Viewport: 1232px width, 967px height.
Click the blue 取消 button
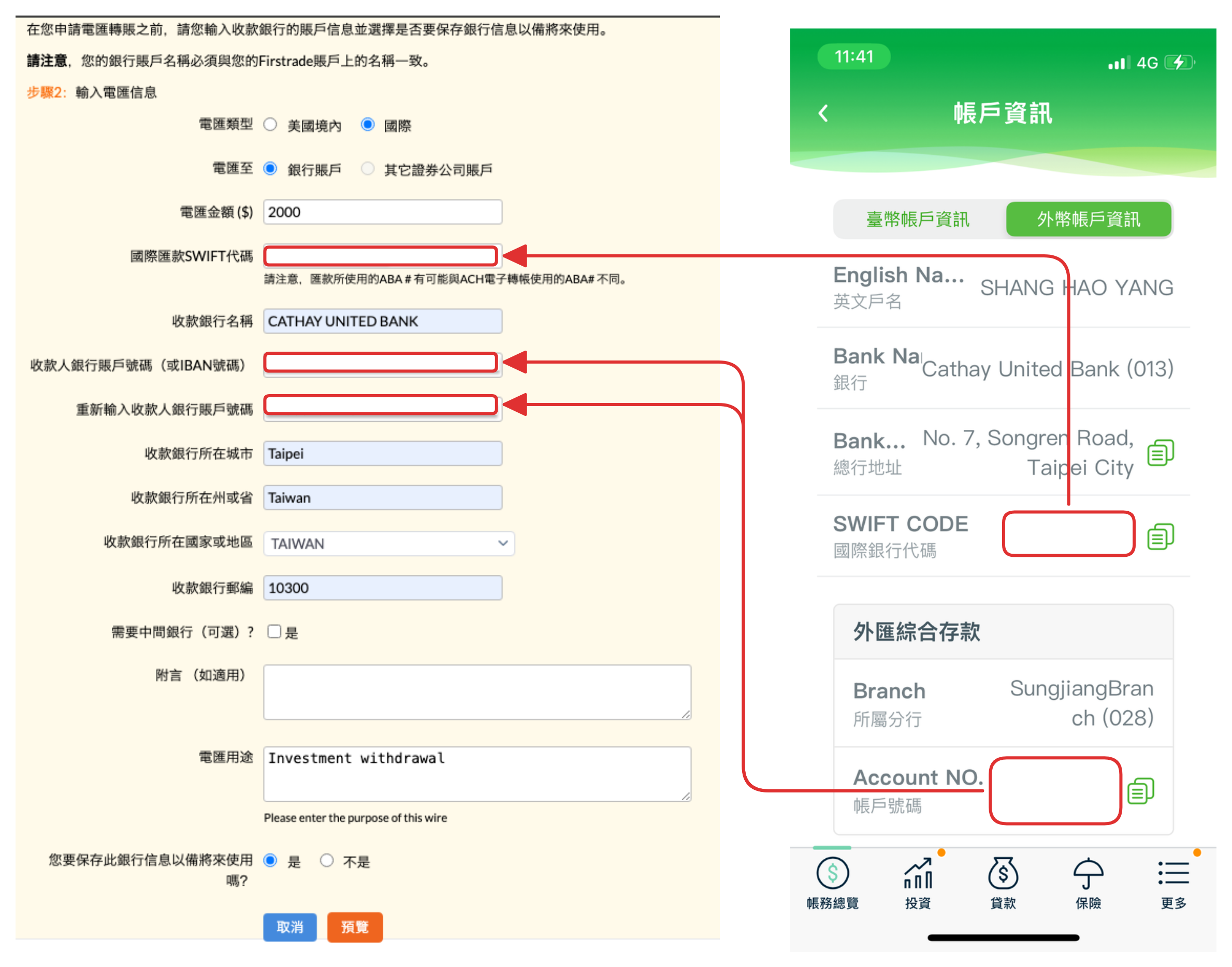(x=290, y=927)
